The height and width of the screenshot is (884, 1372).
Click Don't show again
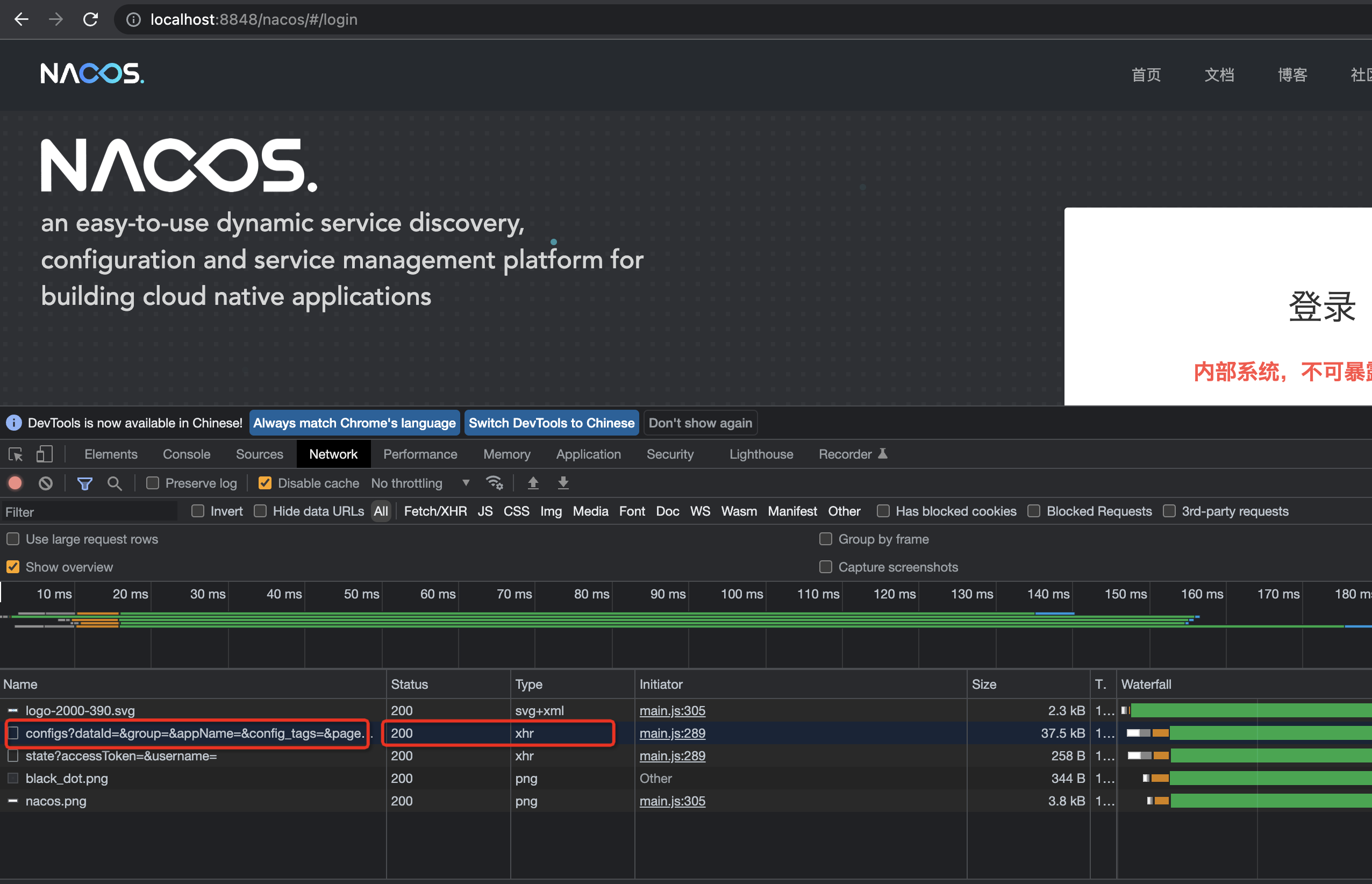[700, 423]
